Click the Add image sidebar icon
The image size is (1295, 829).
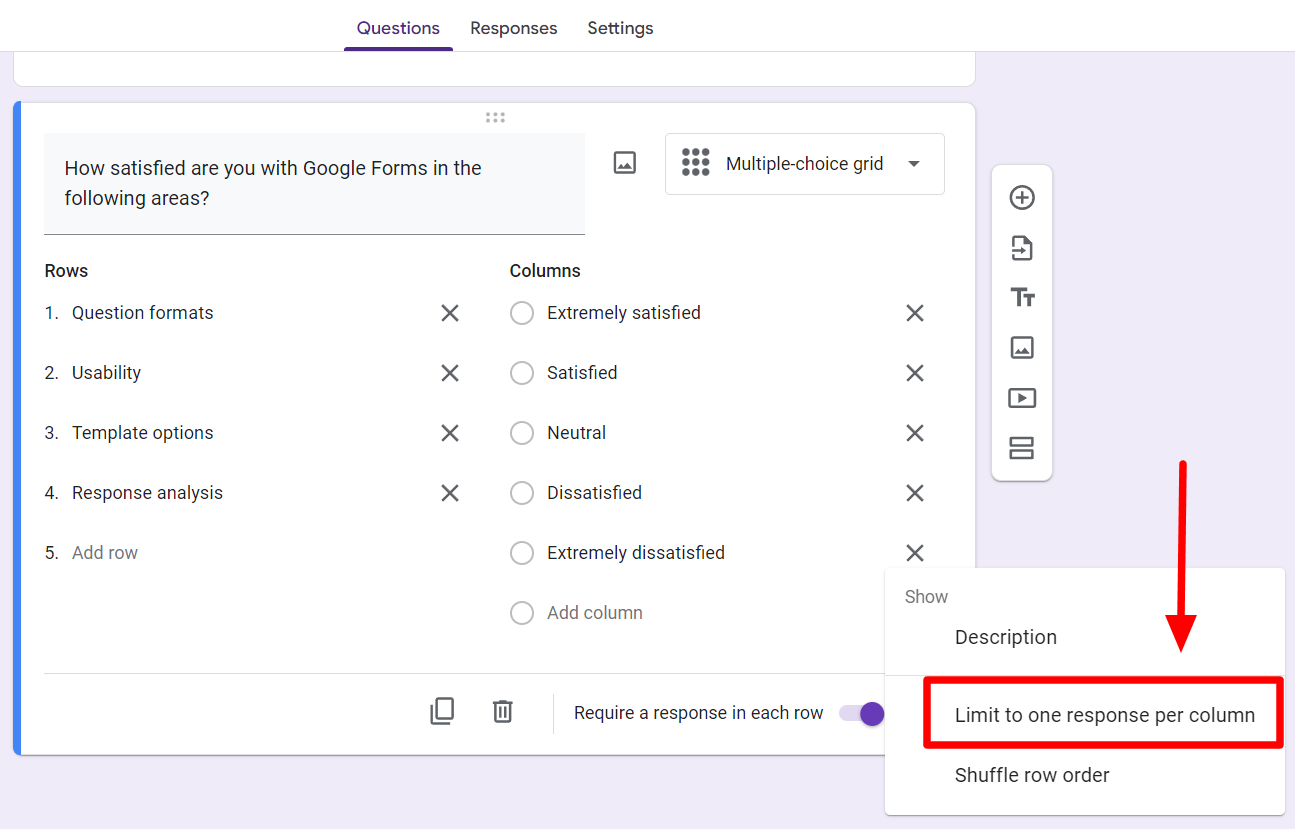[1021, 348]
